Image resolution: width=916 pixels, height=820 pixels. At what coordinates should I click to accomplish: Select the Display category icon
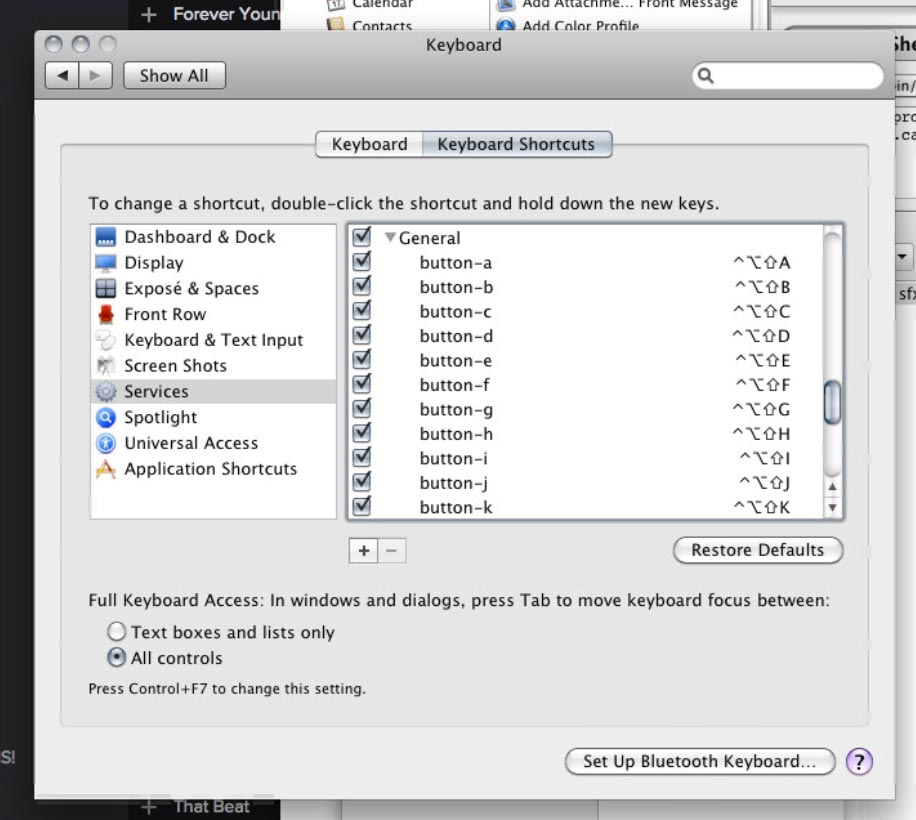pyautogui.click(x=106, y=263)
